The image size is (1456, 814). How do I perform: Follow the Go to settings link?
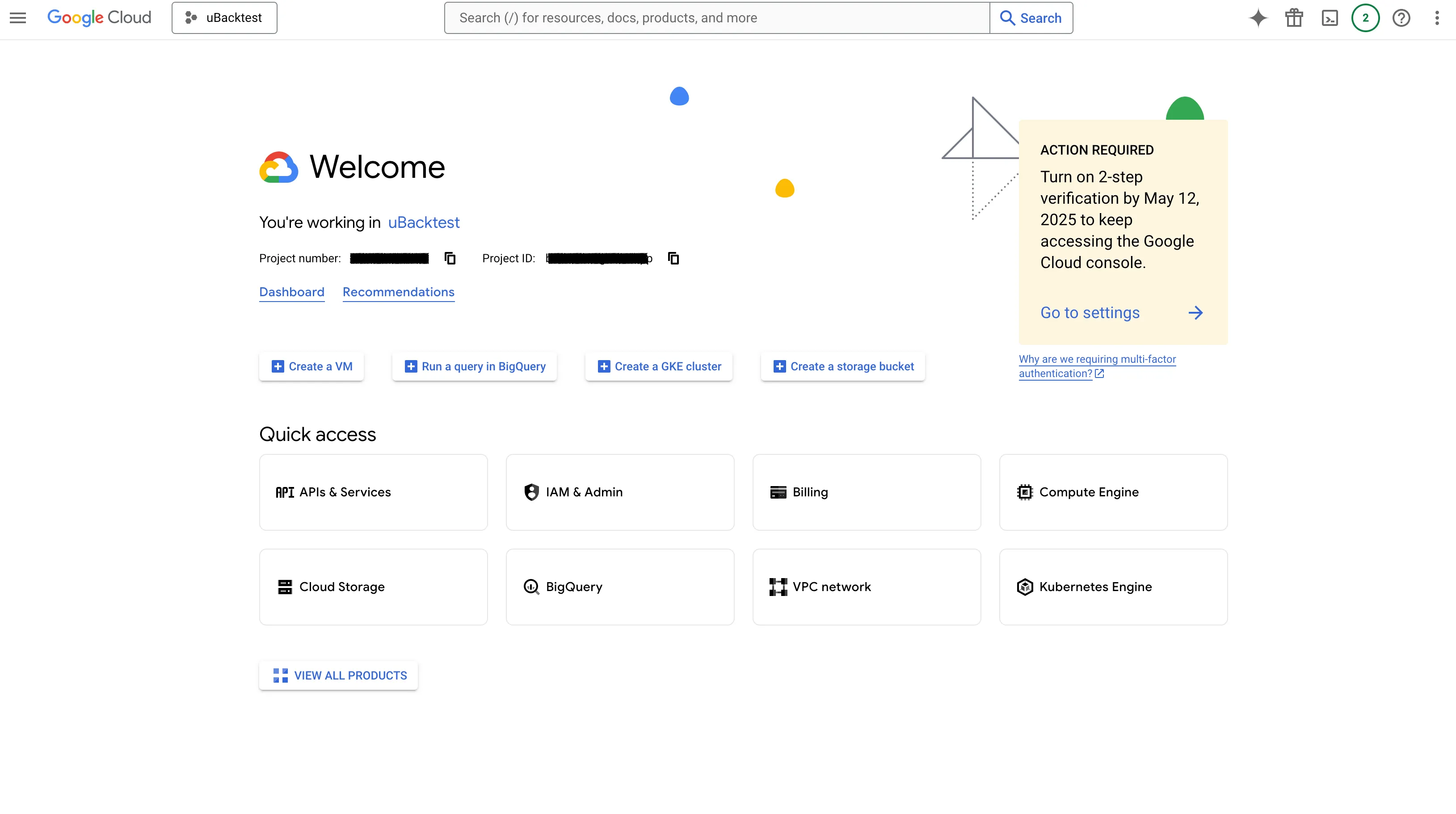pos(1090,312)
